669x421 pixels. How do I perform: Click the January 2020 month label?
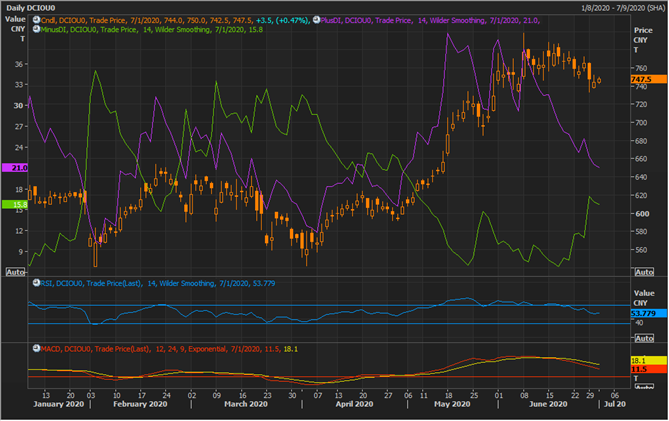(x=58, y=404)
